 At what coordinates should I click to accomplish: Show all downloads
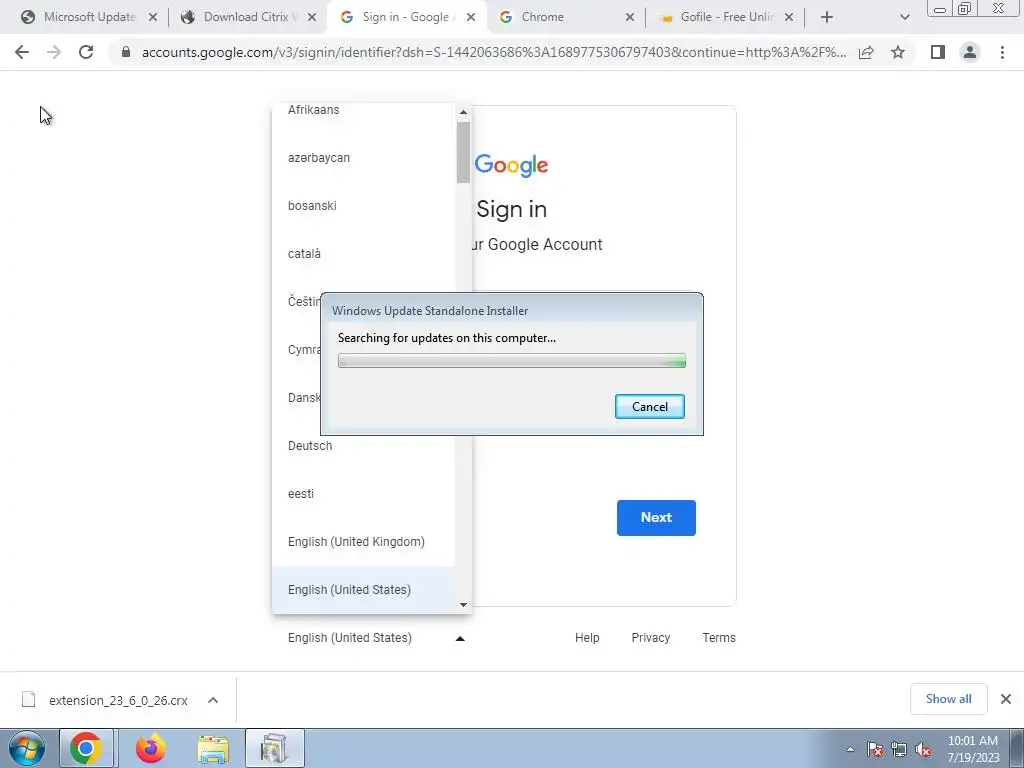point(948,699)
